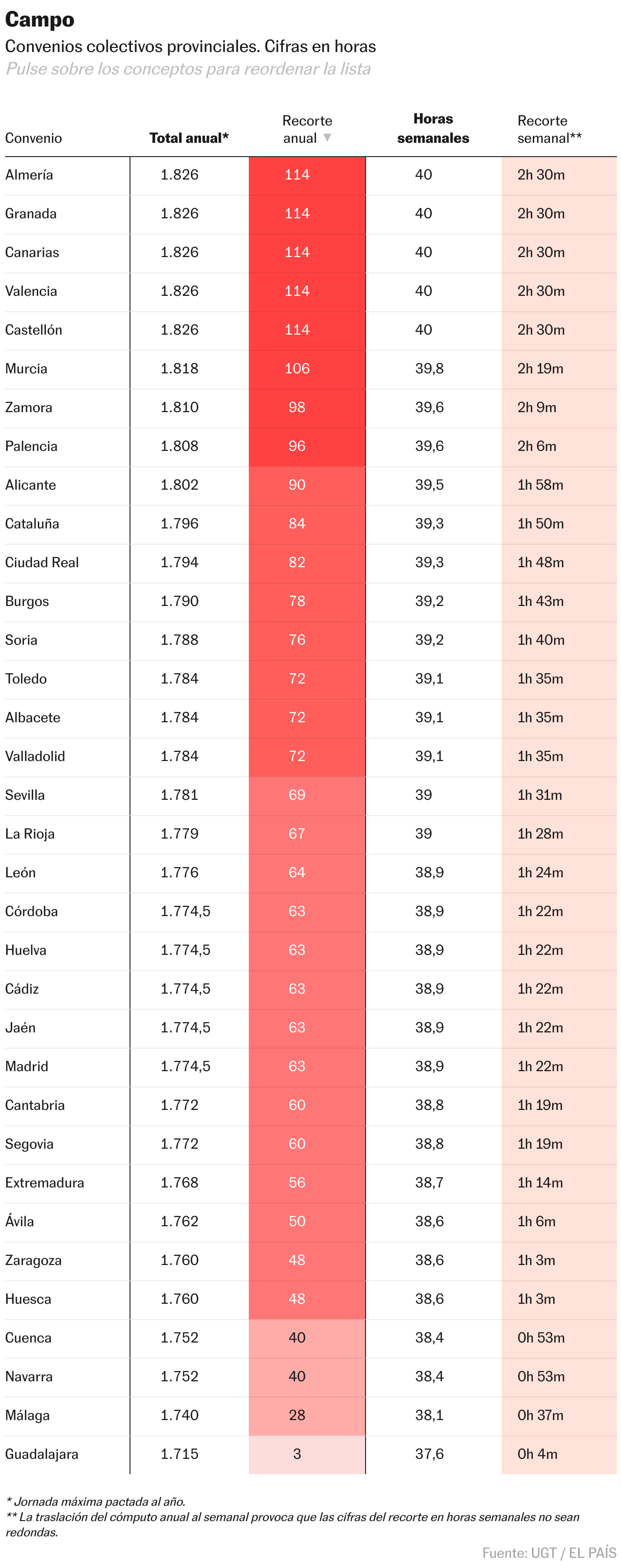Click Guadalajara's weekly hours 37,6
This screenshot has height=1568, width=622.
429,1454
